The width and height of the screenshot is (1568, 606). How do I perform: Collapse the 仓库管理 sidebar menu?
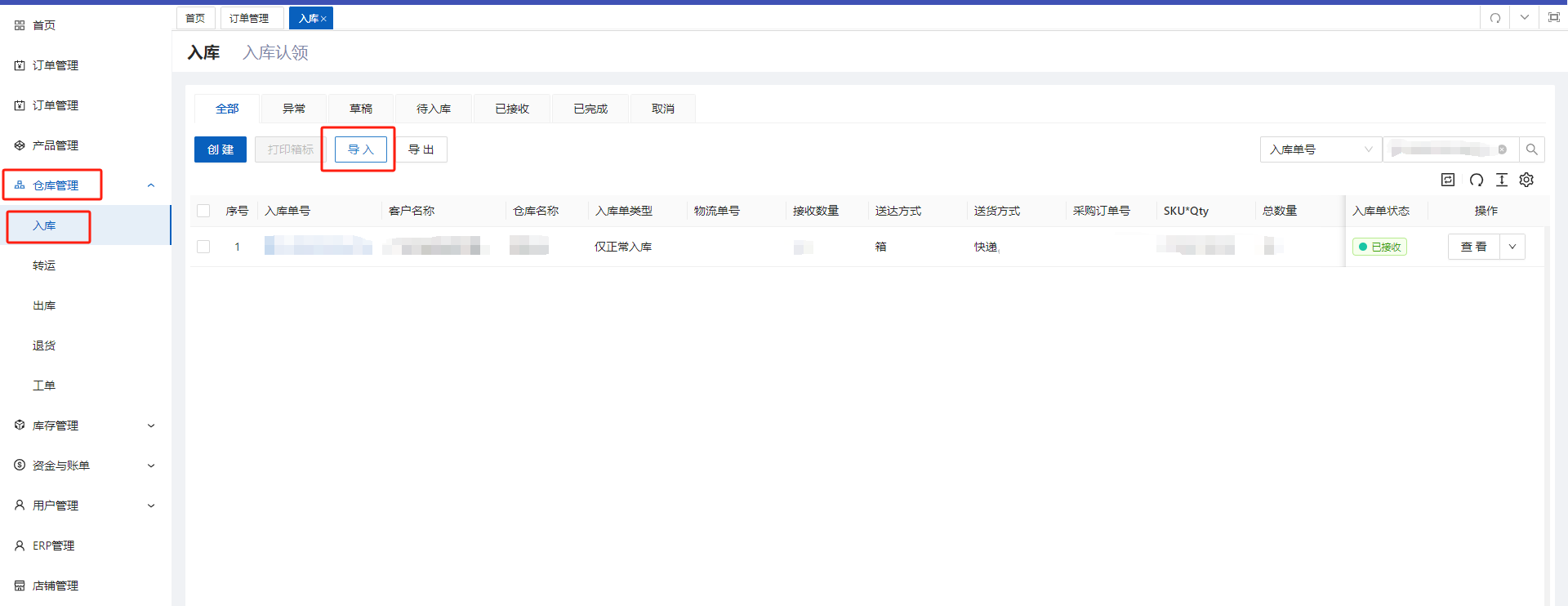coord(151,185)
